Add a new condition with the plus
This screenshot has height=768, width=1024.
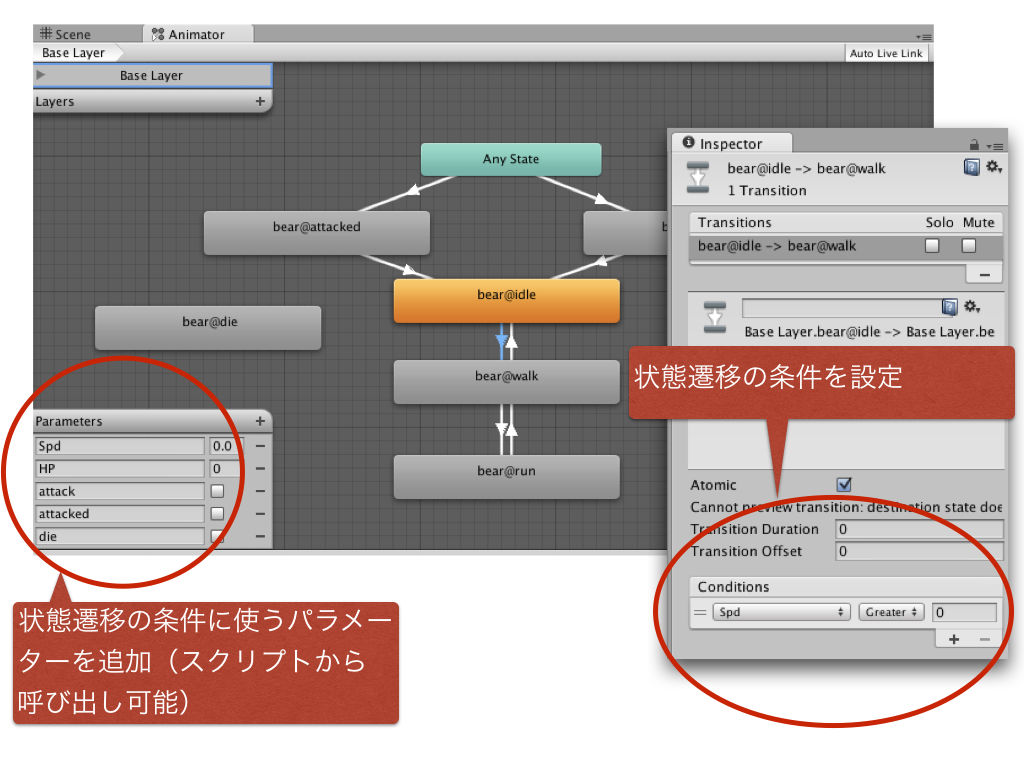[x=953, y=639]
